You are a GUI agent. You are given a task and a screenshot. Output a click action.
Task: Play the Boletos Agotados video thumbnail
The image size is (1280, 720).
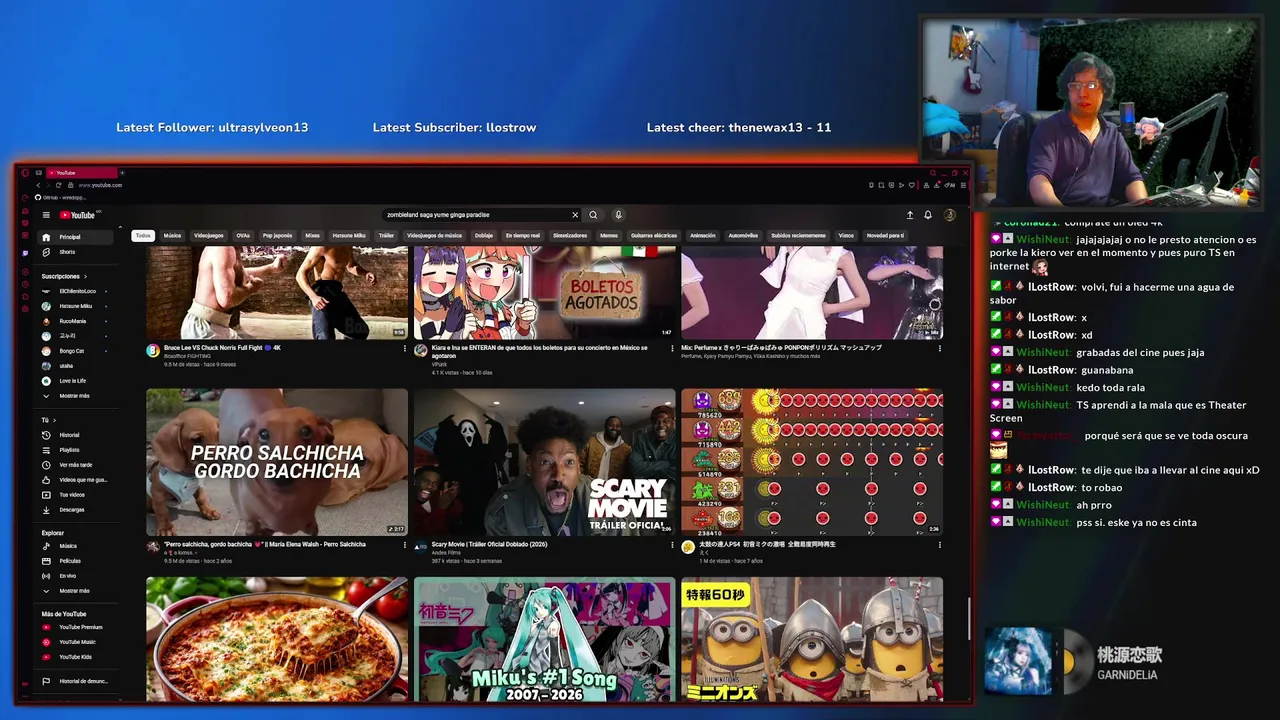pyautogui.click(x=544, y=292)
